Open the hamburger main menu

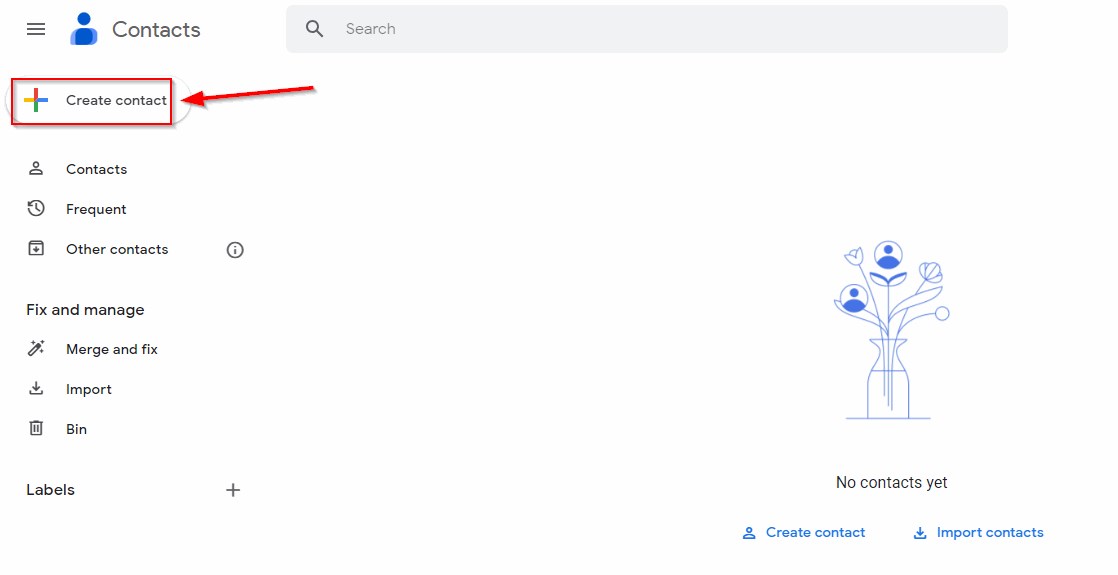(x=36, y=29)
